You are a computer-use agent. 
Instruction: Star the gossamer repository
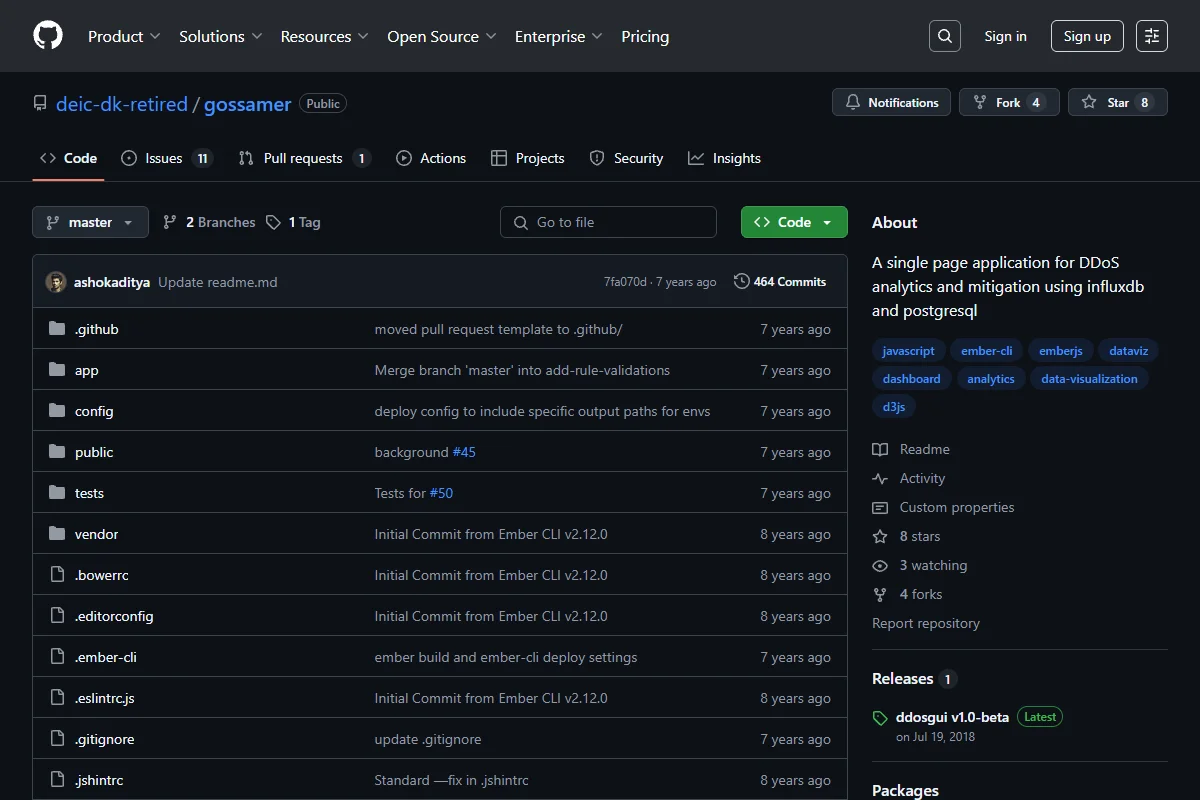click(x=1117, y=103)
